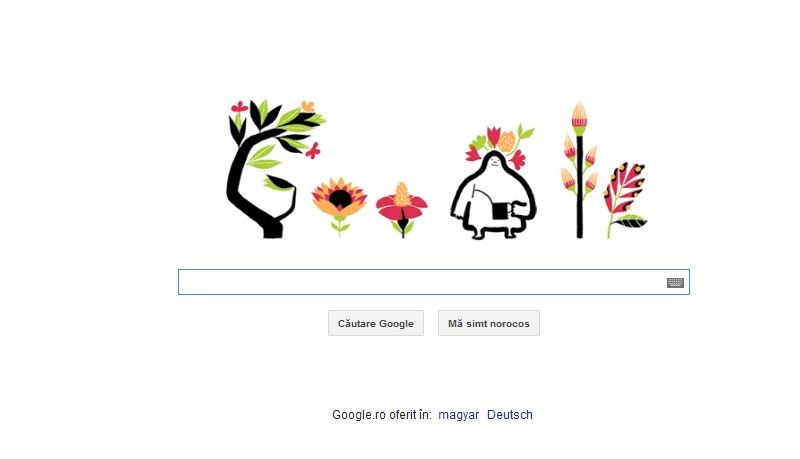Click the pink blossom on tree's right branch
The height and width of the screenshot is (459, 800).
(313, 150)
